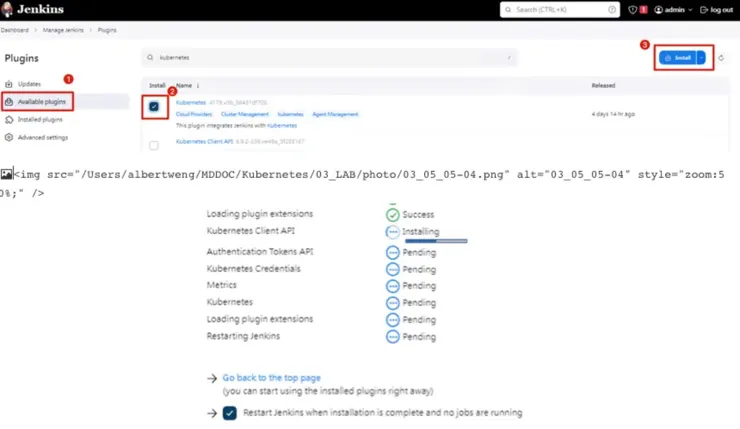Click the magnifier icon in plugin search

click(150, 58)
